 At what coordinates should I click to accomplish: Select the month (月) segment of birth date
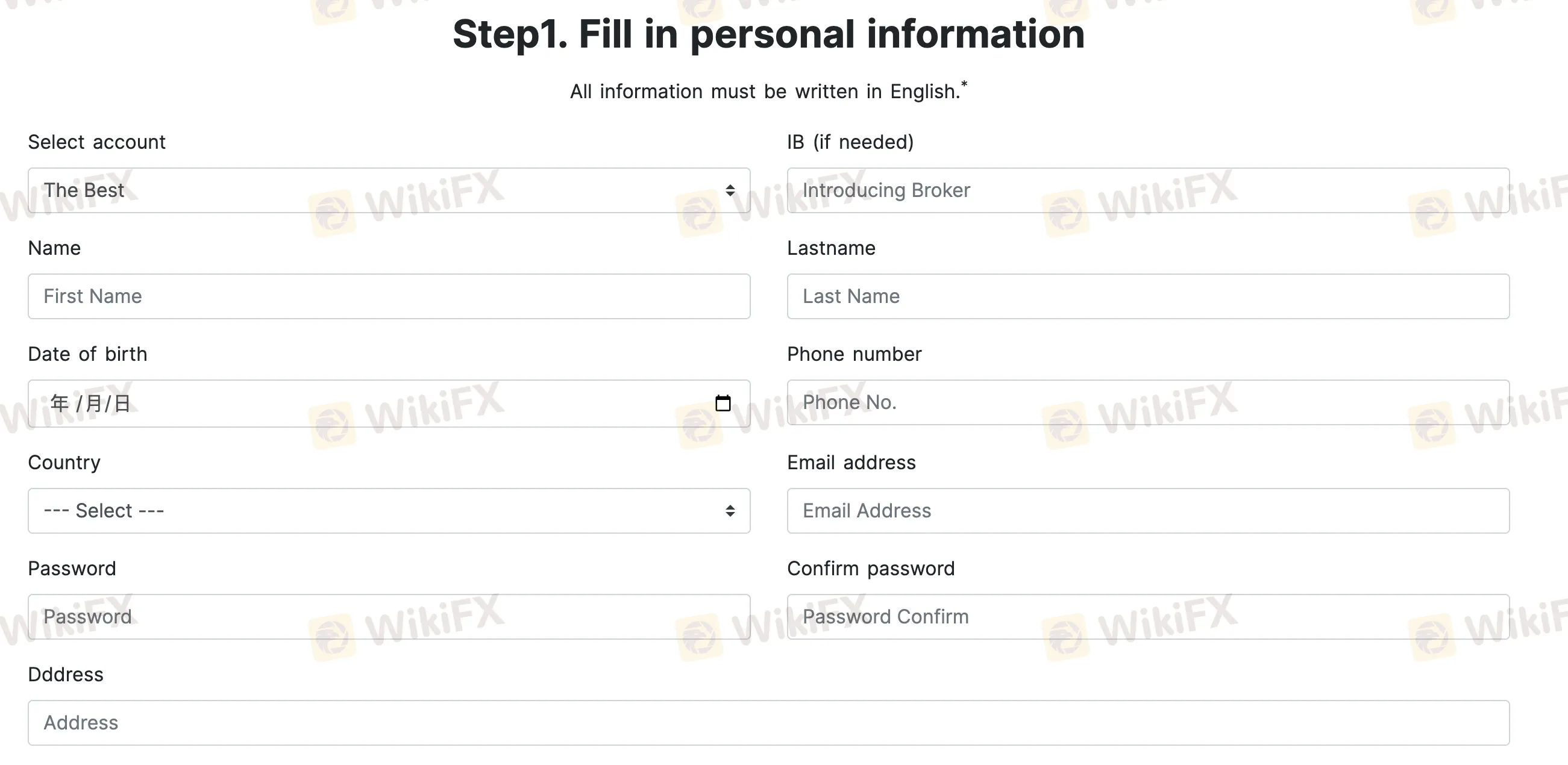pos(94,403)
